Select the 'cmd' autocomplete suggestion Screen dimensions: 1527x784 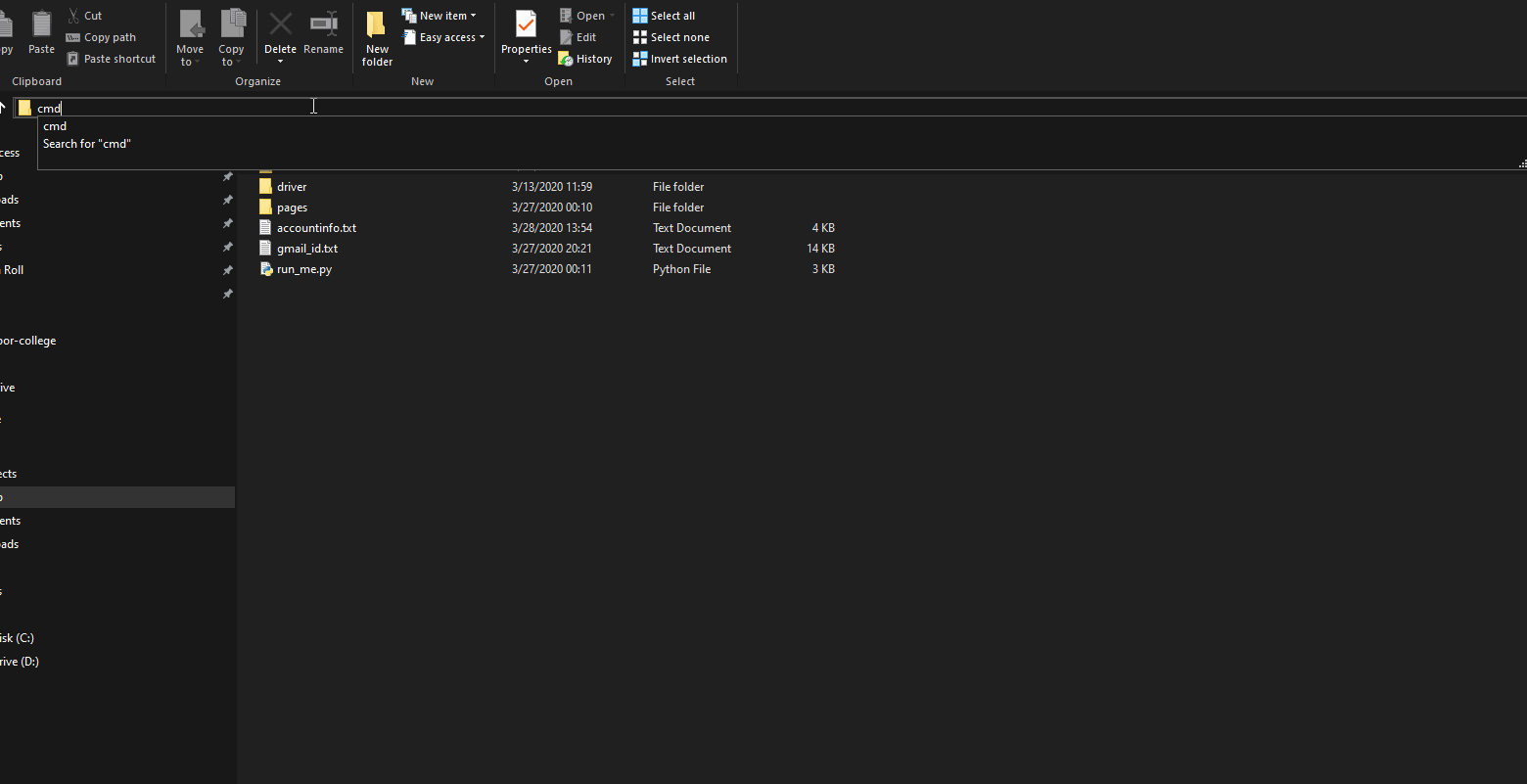tap(55, 126)
